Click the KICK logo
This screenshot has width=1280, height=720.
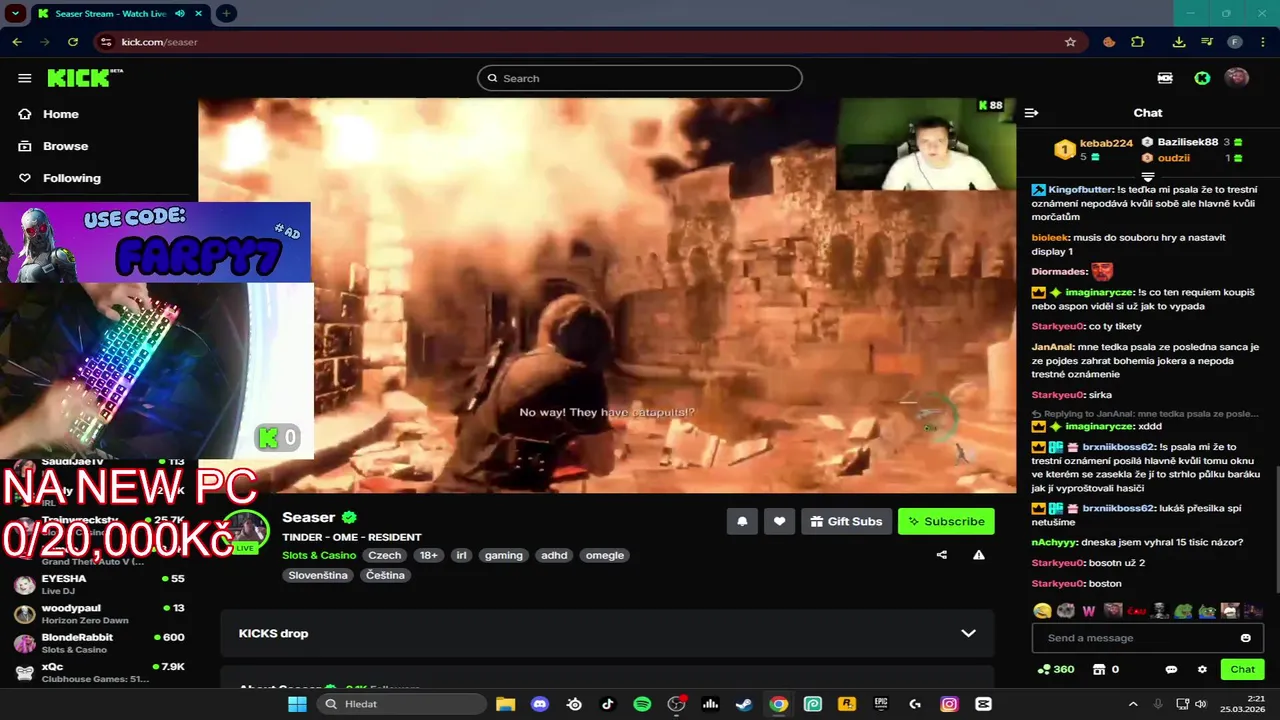(x=85, y=78)
